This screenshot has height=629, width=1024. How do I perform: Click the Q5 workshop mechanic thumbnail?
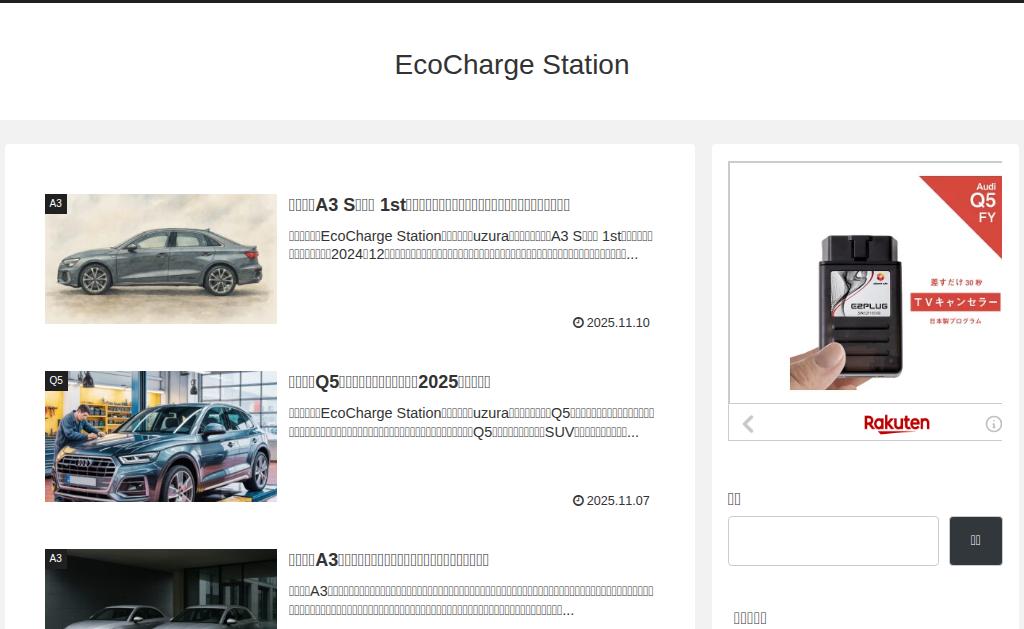coord(161,436)
